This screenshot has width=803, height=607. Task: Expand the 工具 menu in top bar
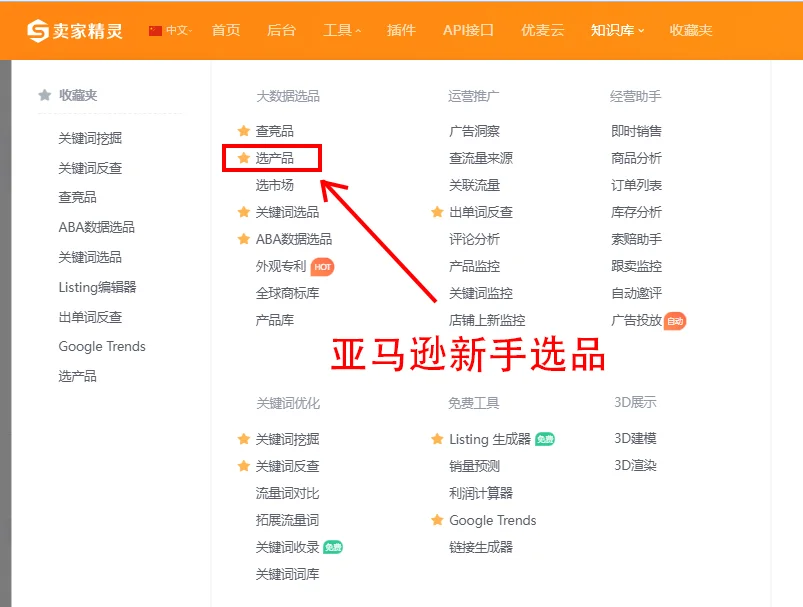[x=342, y=31]
